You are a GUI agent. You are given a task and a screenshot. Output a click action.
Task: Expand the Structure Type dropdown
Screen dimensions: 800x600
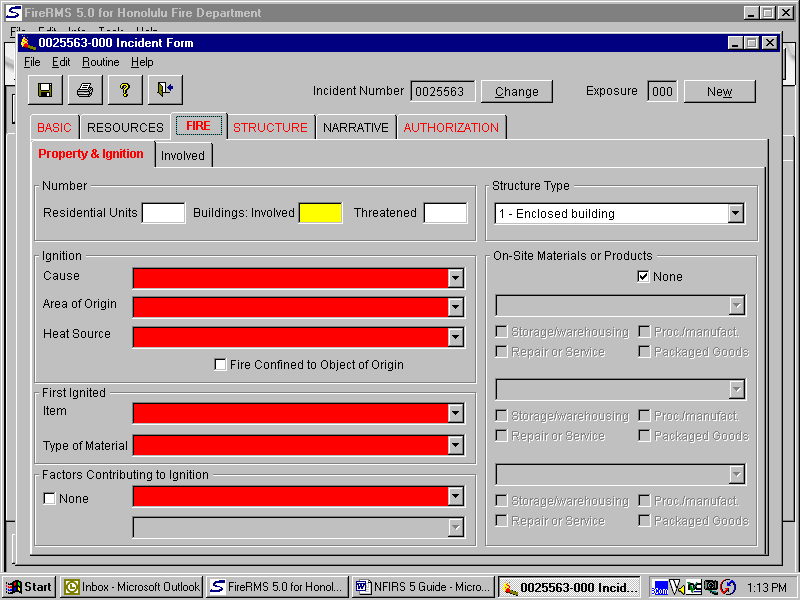(x=735, y=214)
